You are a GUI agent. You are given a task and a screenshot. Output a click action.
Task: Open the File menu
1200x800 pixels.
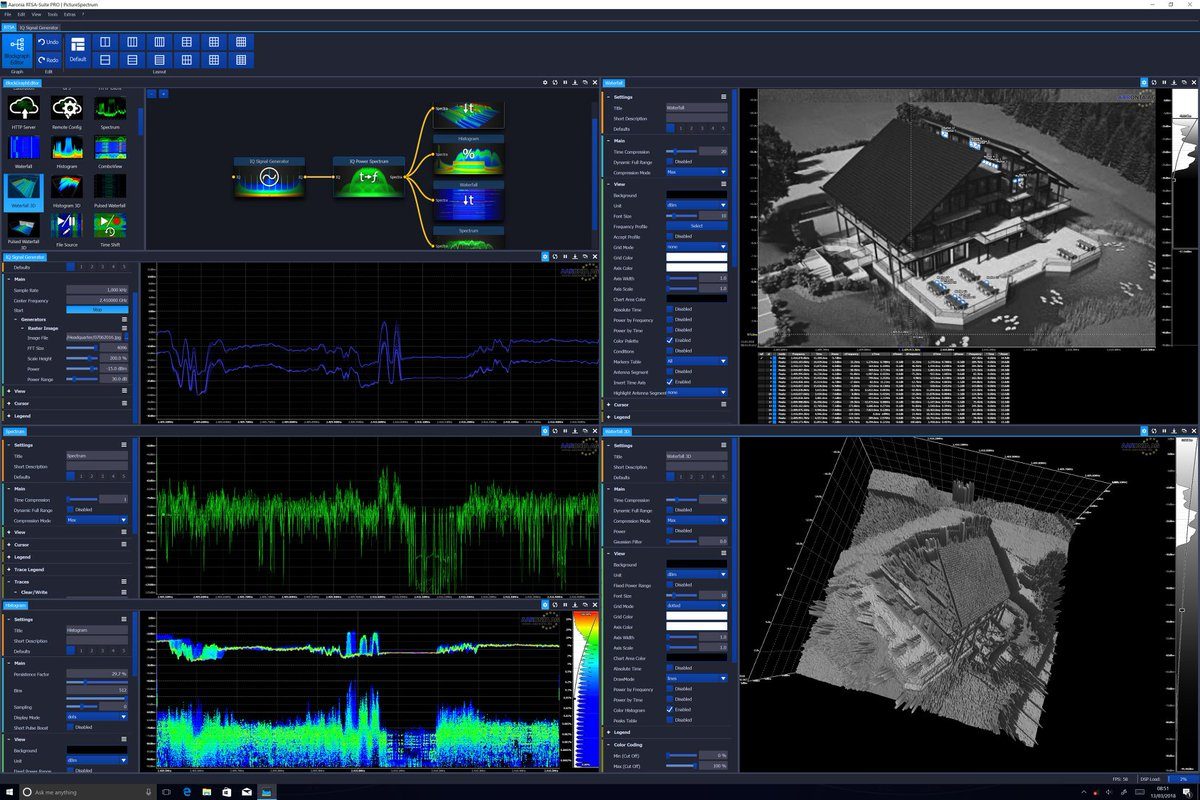(x=7, y=15)
